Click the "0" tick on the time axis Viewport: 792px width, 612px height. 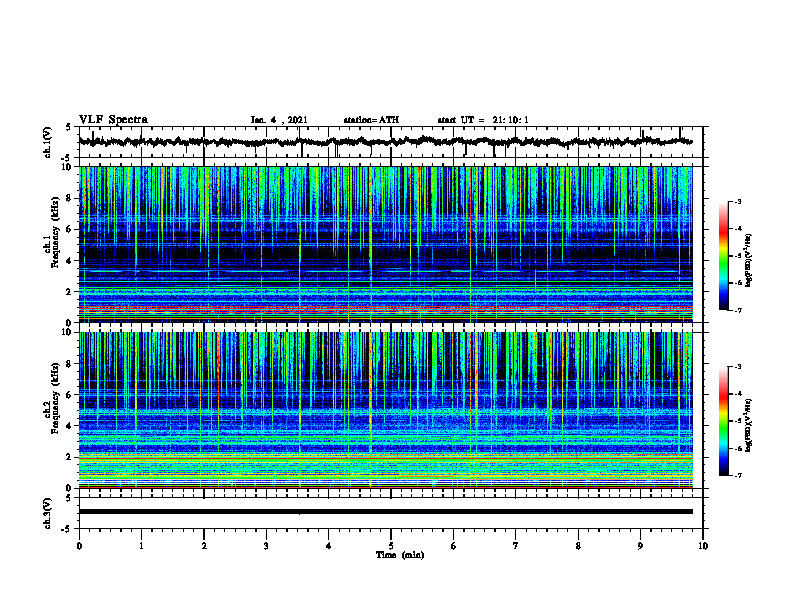79,546
